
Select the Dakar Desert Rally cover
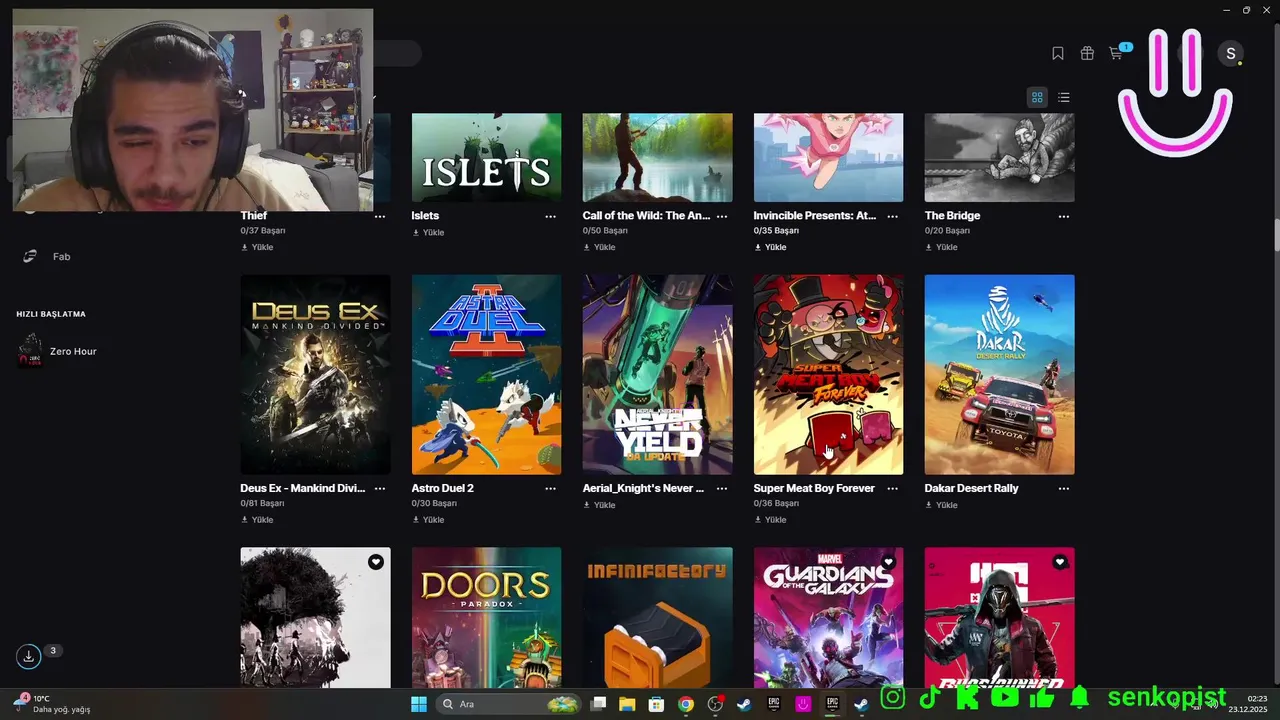tap(1000, 375)
